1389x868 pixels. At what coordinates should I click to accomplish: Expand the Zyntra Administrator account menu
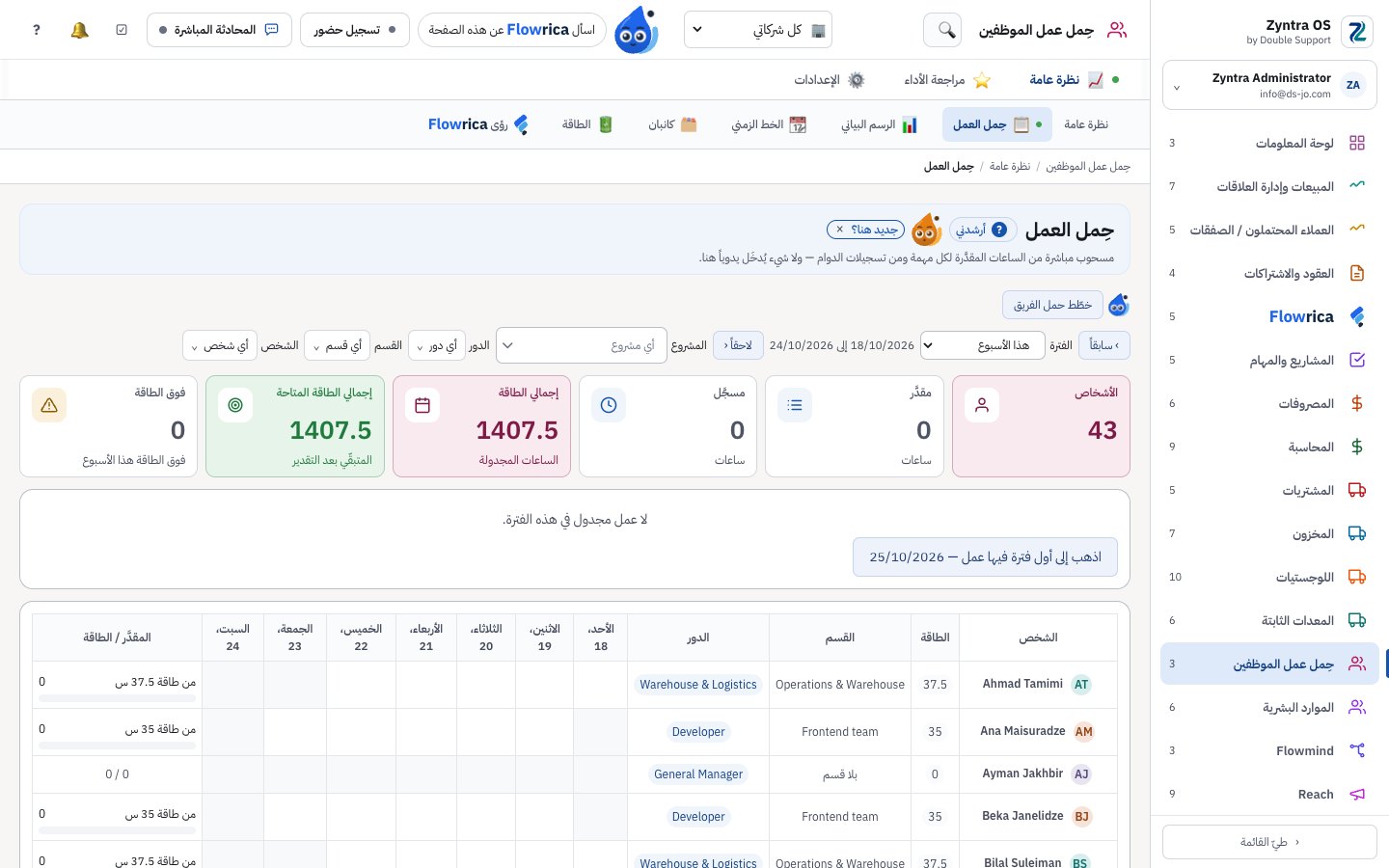tap(1269, 86)
